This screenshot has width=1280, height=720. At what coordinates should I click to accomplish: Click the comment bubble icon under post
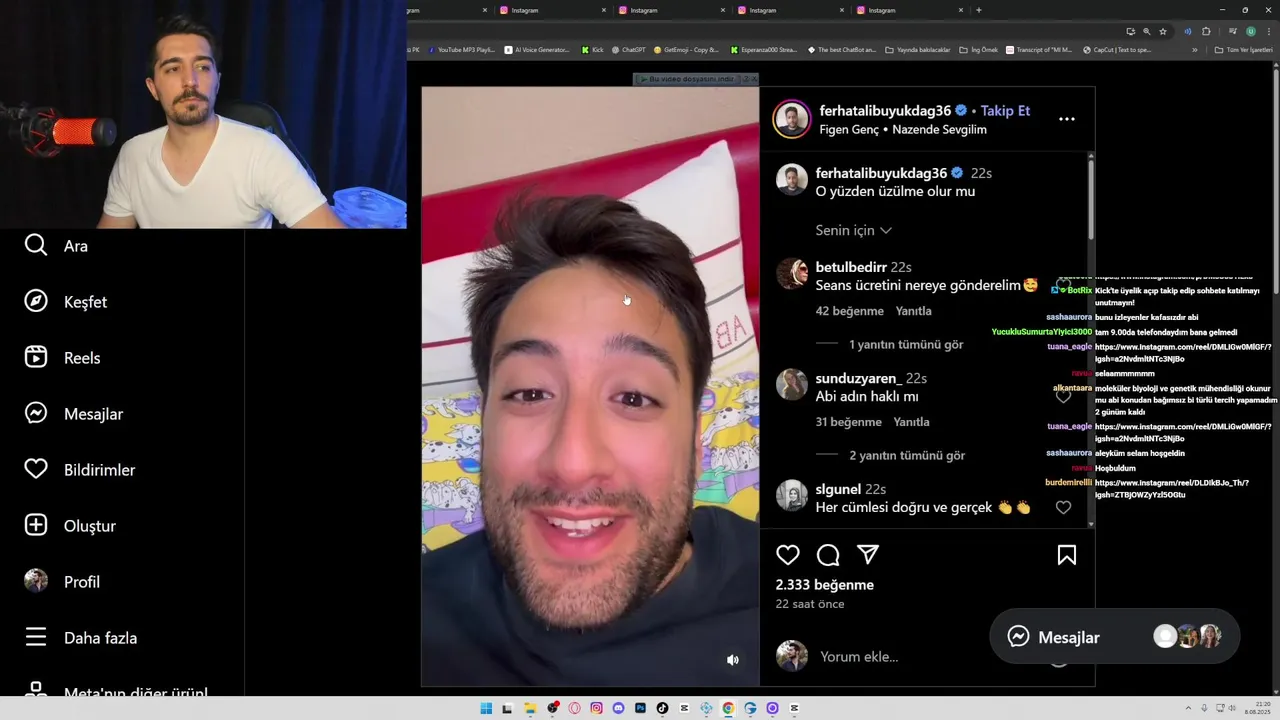click(828, 555)
